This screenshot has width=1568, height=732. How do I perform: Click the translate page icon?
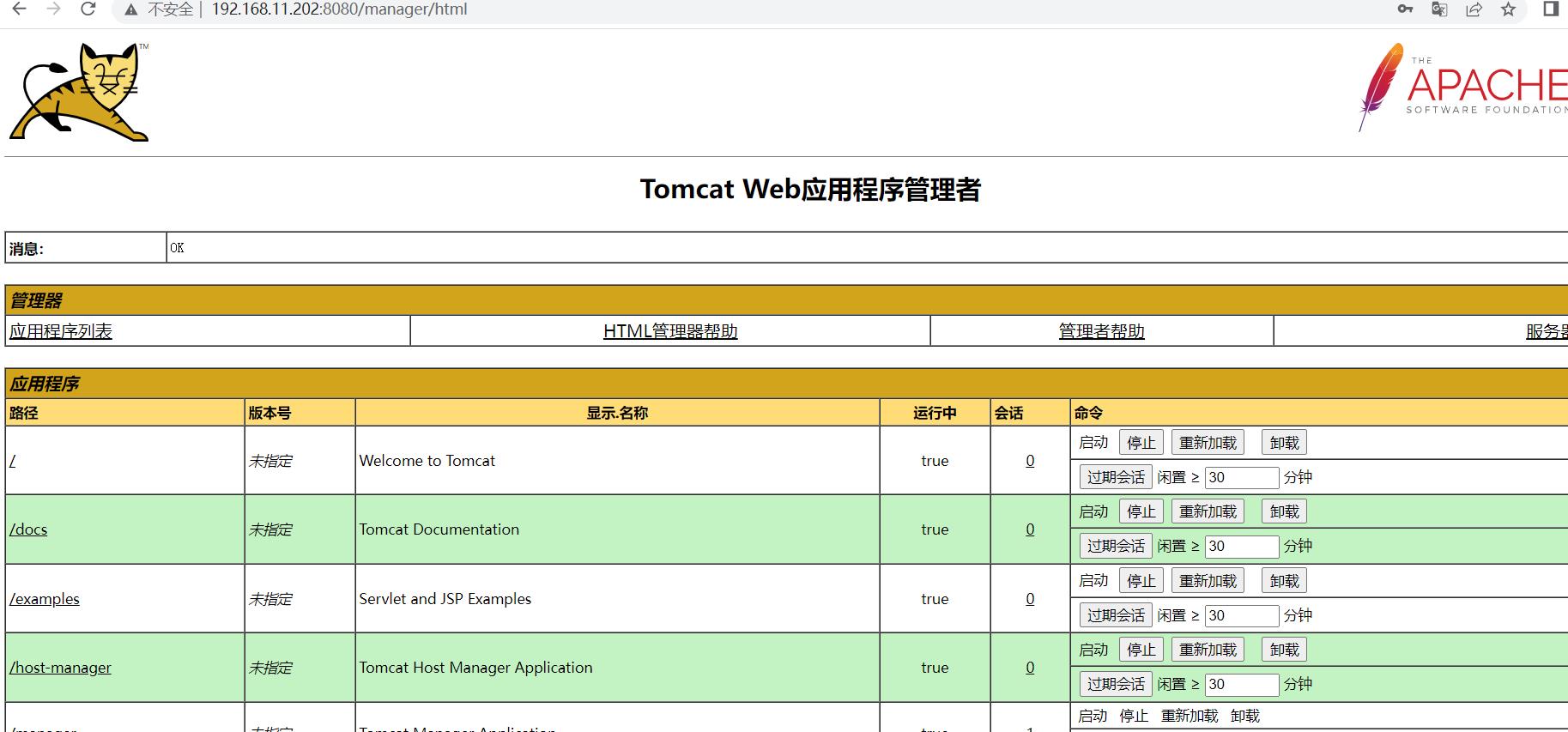coord(1439,9)
